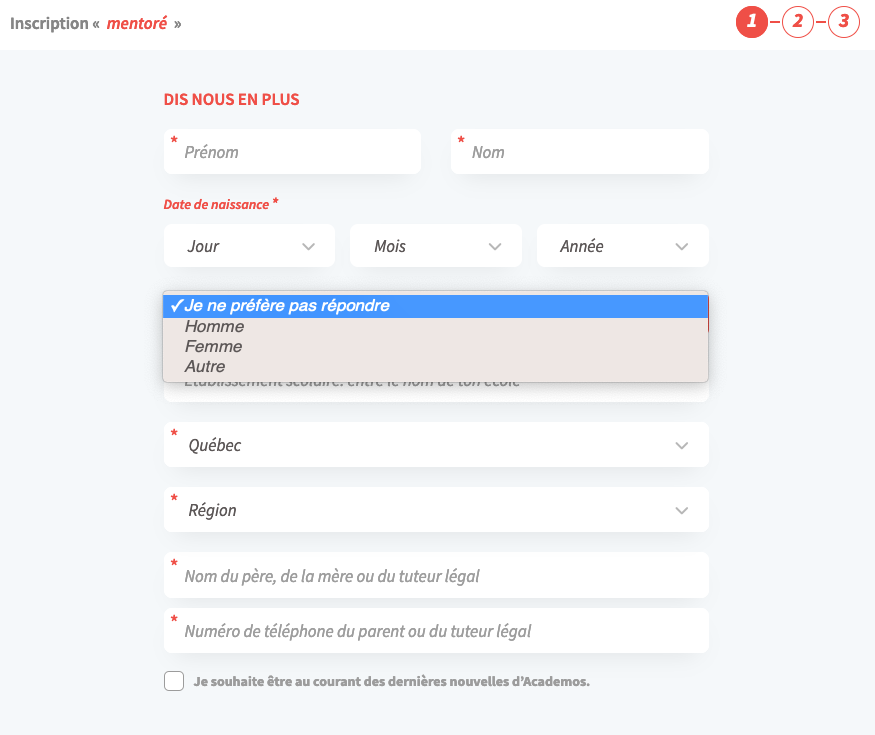Click step 3 circle indicator
875x735 pixels.
coord(844,22)
